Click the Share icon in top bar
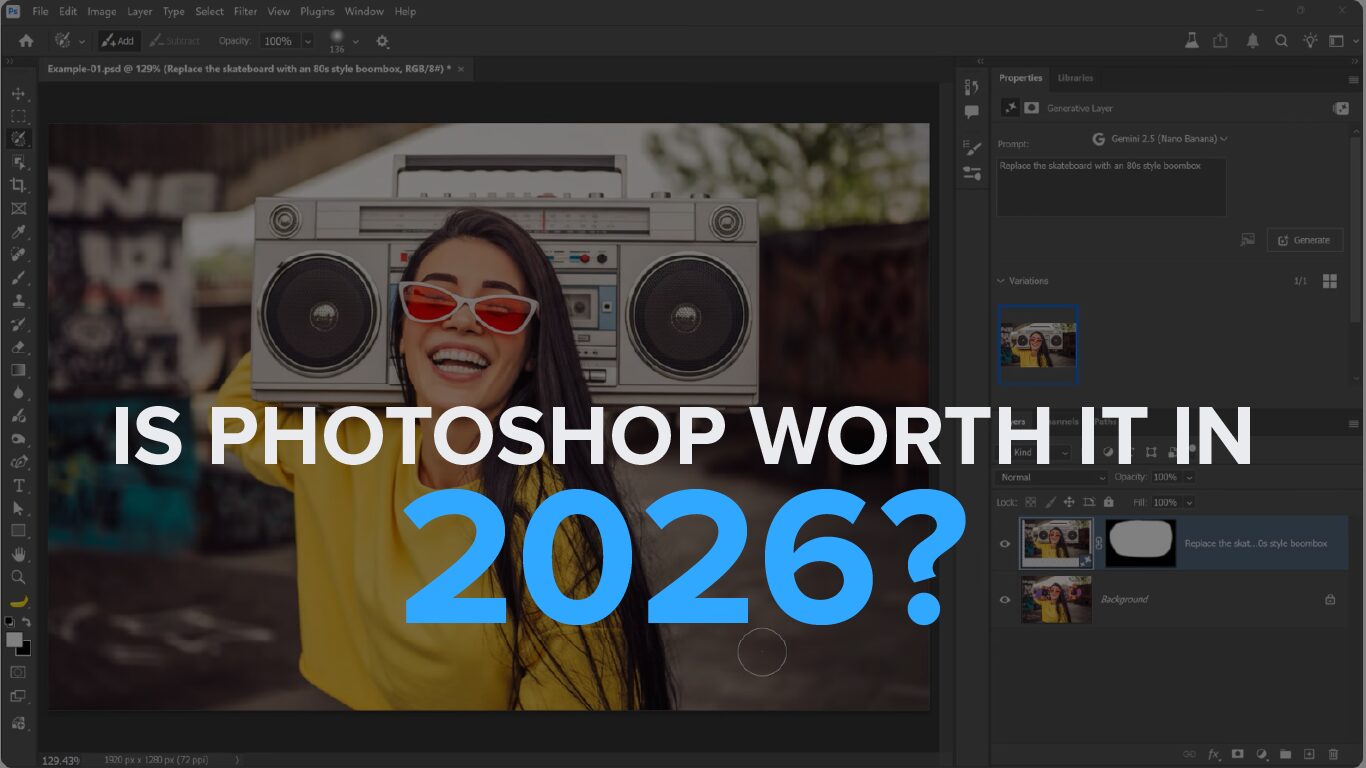The height and width of the screenshot is (768, 1366). (1220, 41)
